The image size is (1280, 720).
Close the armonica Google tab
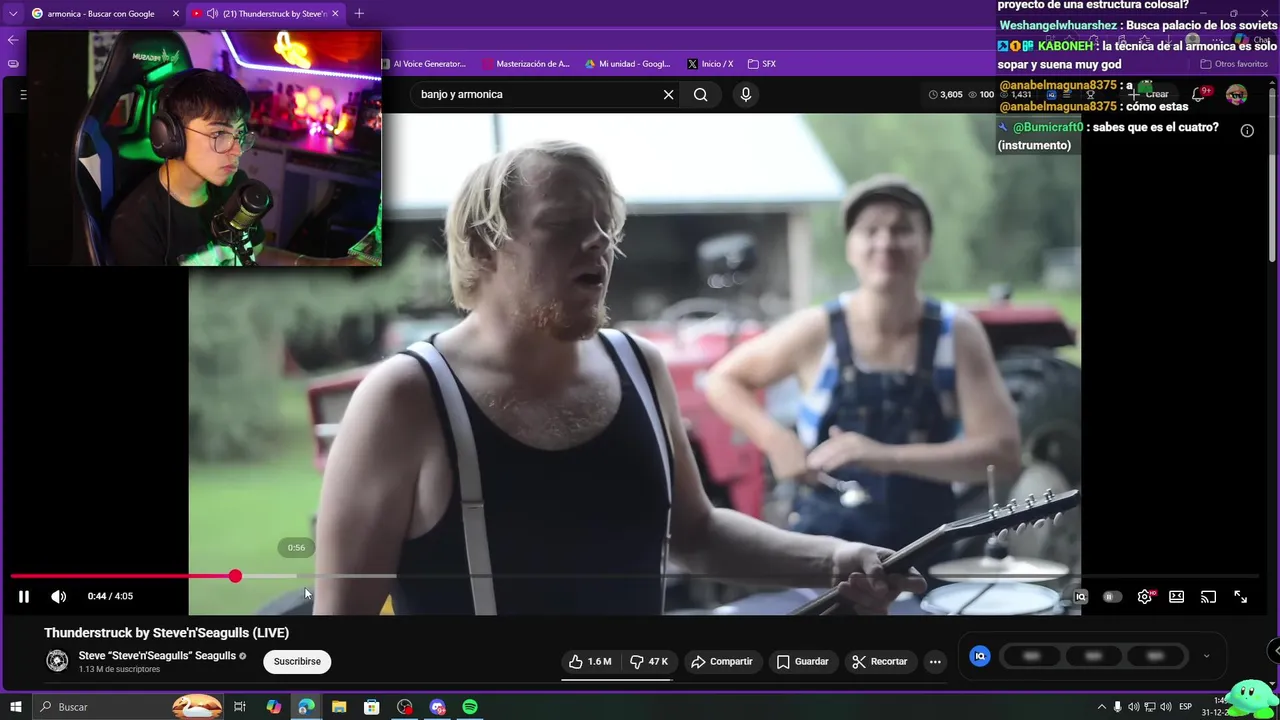coord(176,13)
